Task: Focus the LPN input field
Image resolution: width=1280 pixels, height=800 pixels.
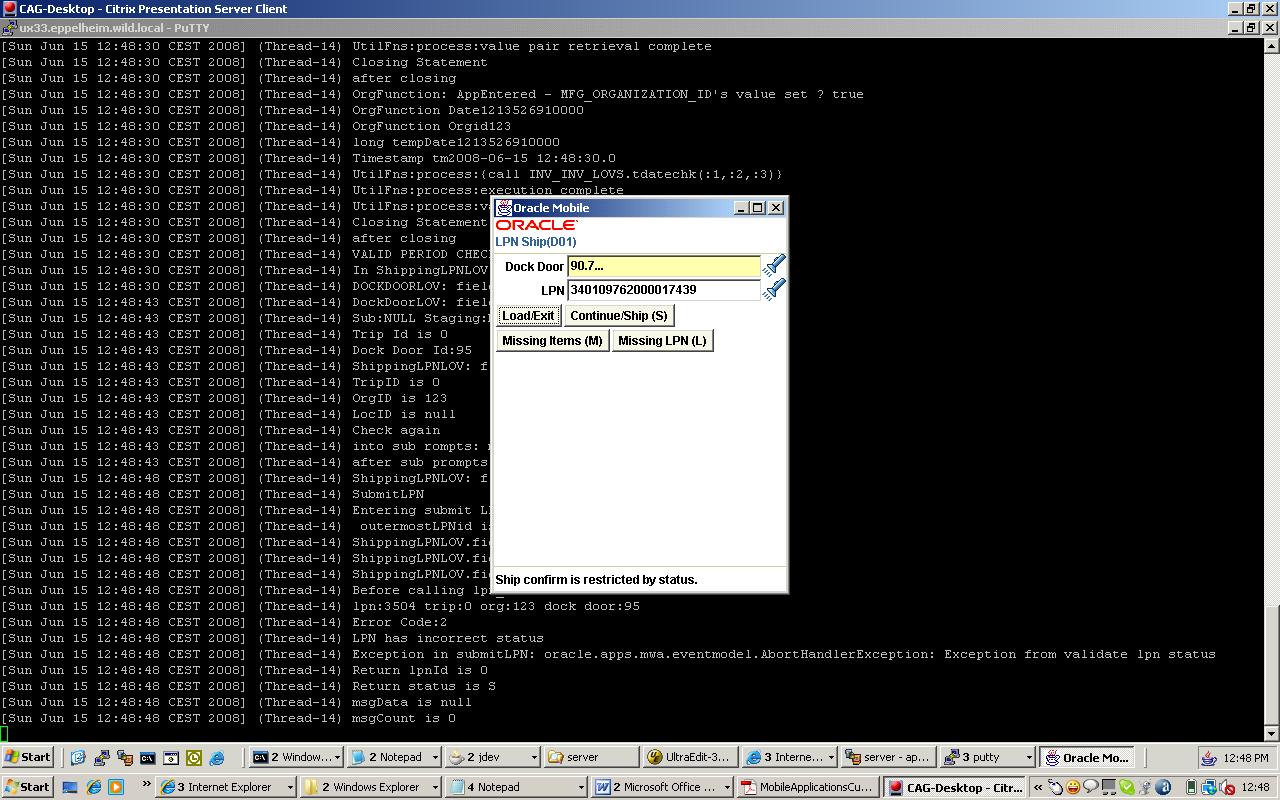Action: click(664, 290)
